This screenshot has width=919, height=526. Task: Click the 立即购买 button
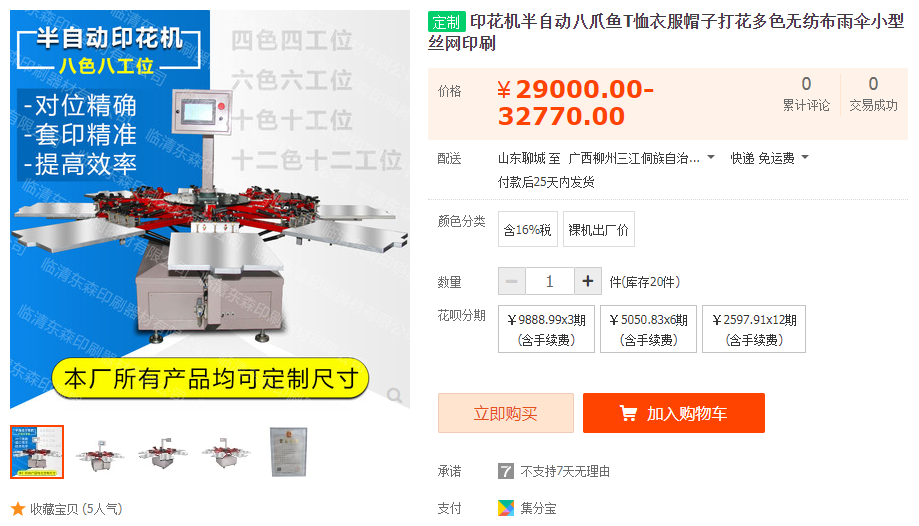[506, 413]
